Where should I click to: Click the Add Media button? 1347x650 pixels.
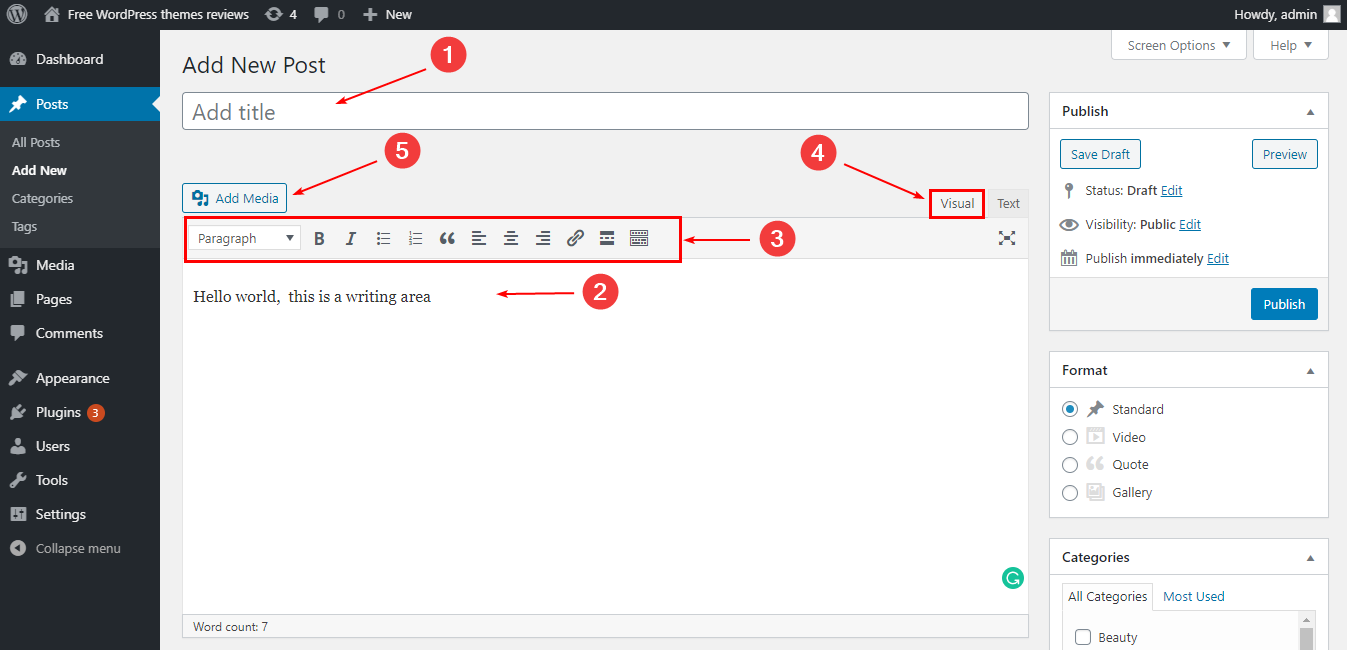coord(235,198)
